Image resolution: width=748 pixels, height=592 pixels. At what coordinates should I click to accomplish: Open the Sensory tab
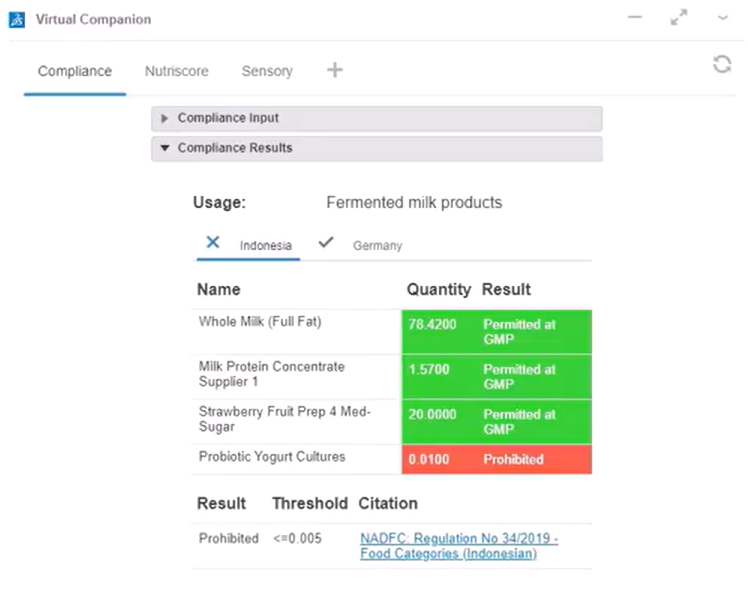click(x=267, y=71)
